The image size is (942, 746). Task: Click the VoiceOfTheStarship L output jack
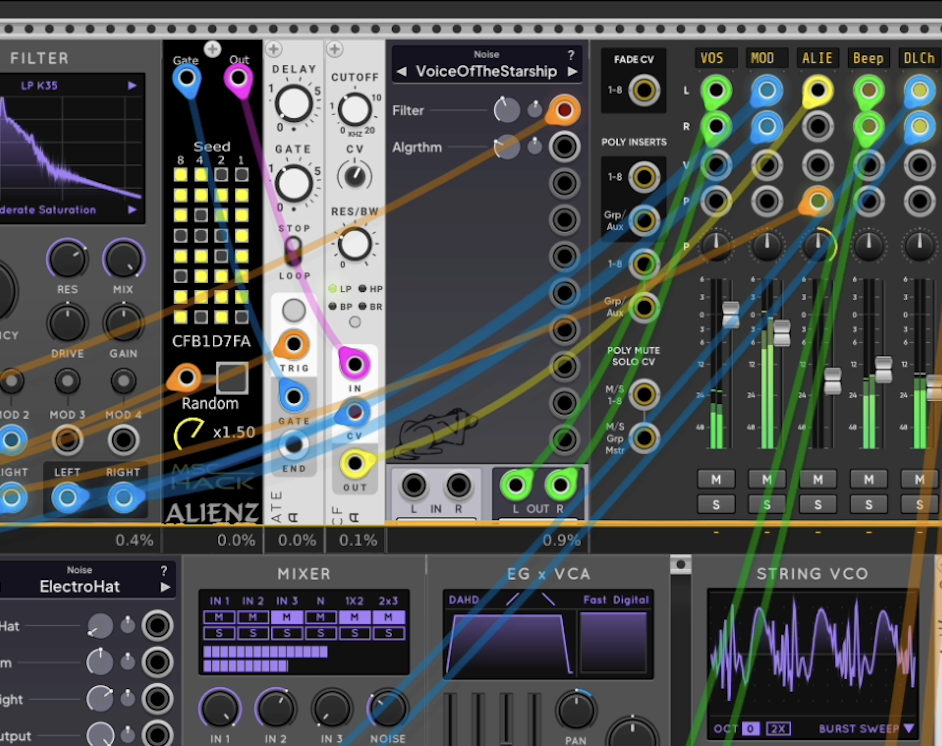(515, 485)
